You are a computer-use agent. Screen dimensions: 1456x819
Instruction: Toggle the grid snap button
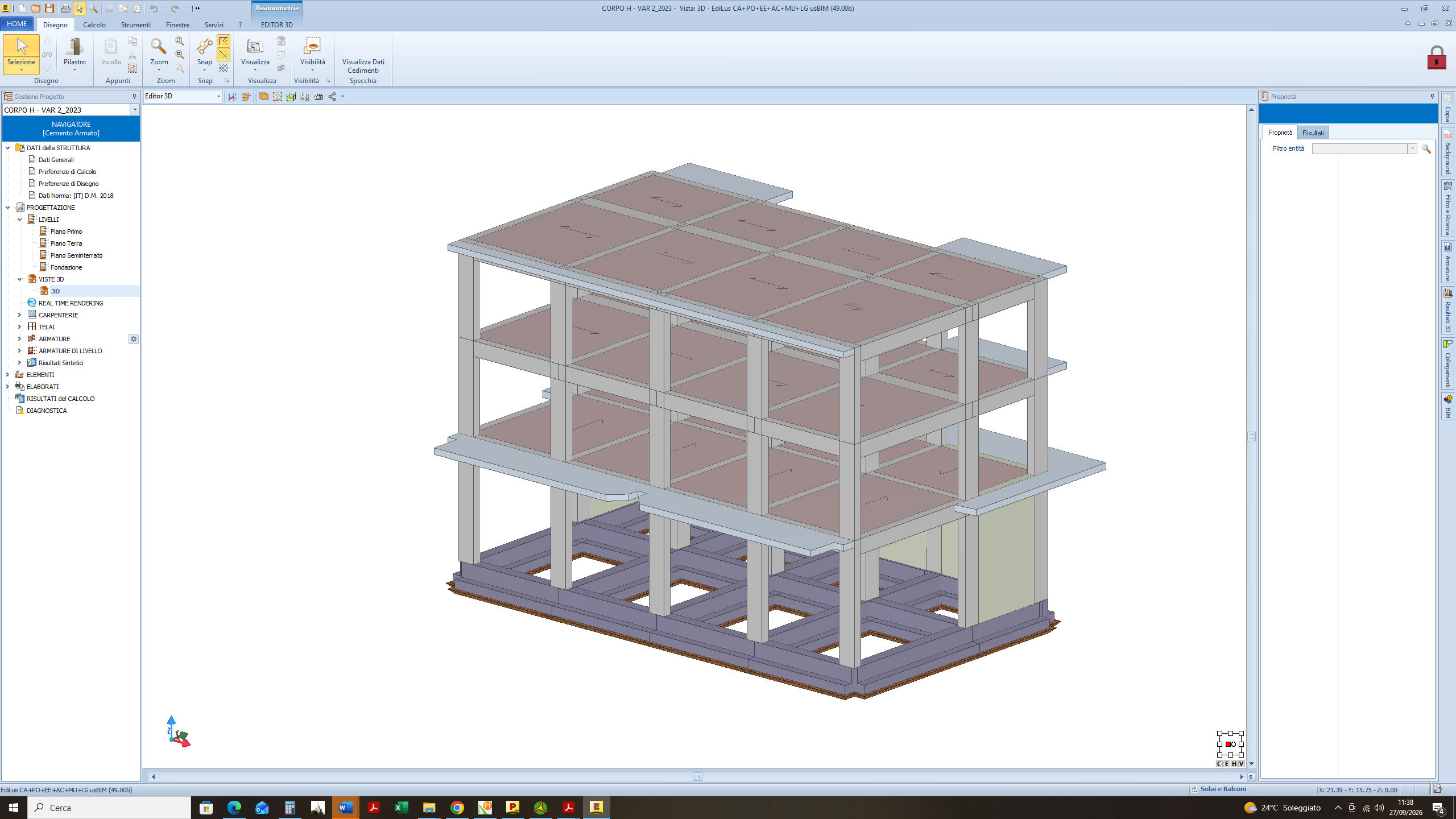224,68
